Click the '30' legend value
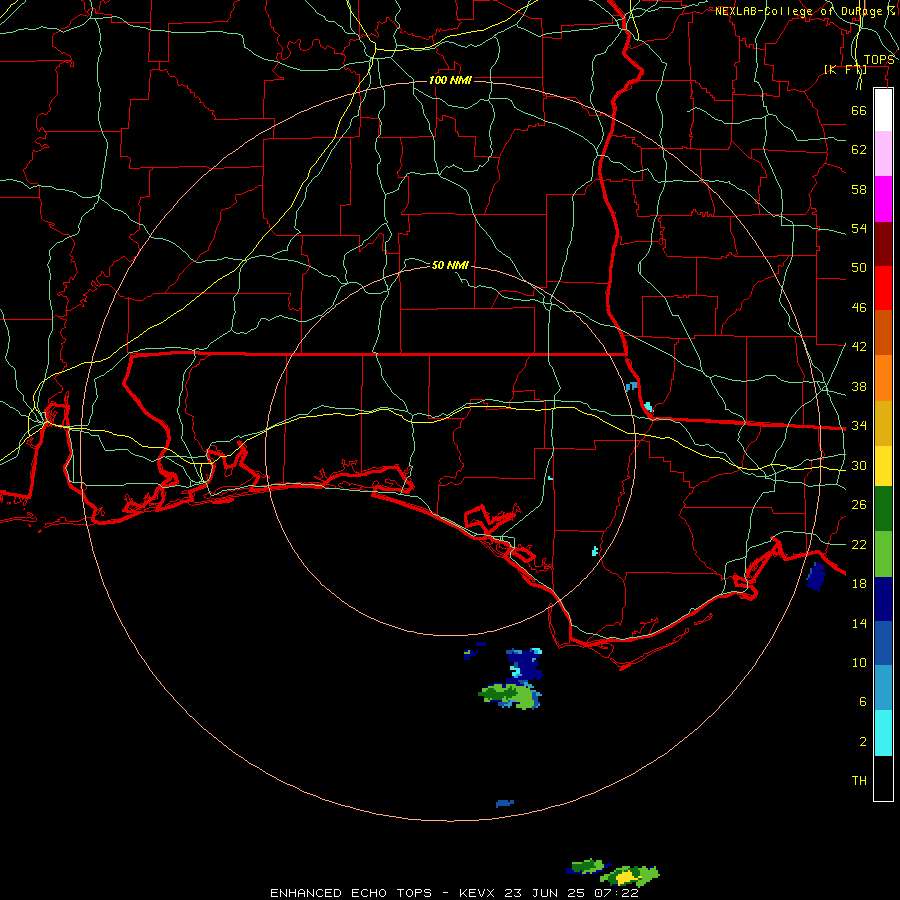Image resolution: width=900 pixels, height=900 pixels. point(859,465)
